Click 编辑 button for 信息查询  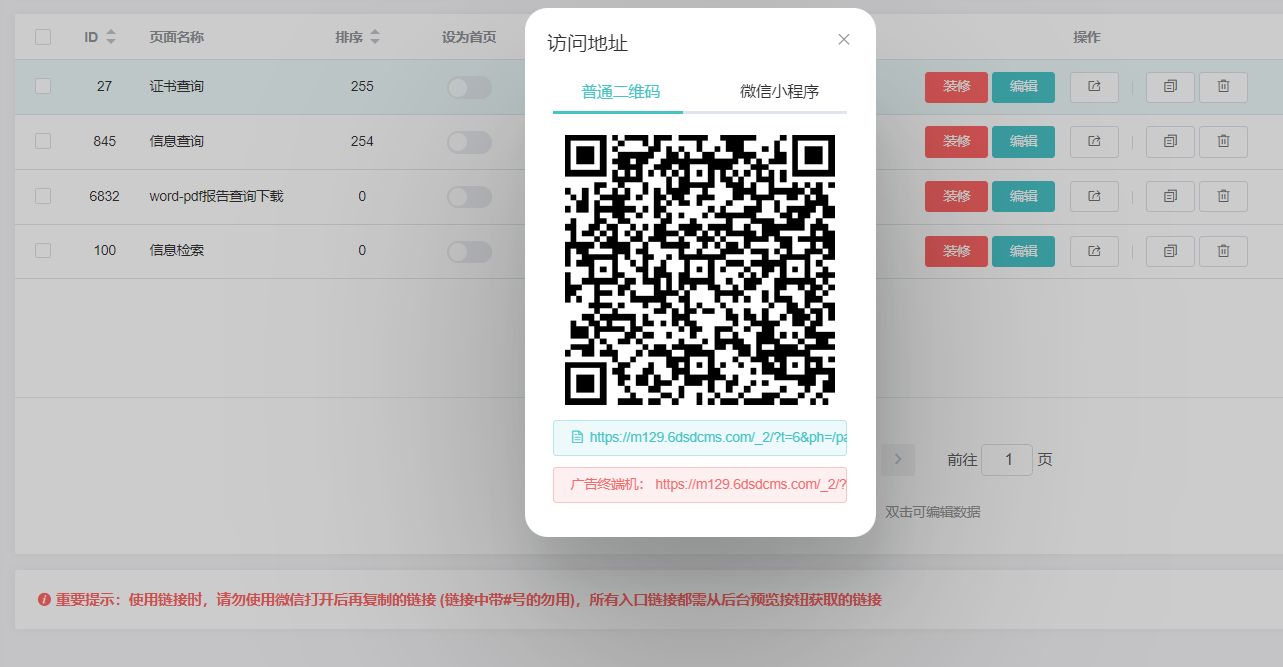(1023, 142)
